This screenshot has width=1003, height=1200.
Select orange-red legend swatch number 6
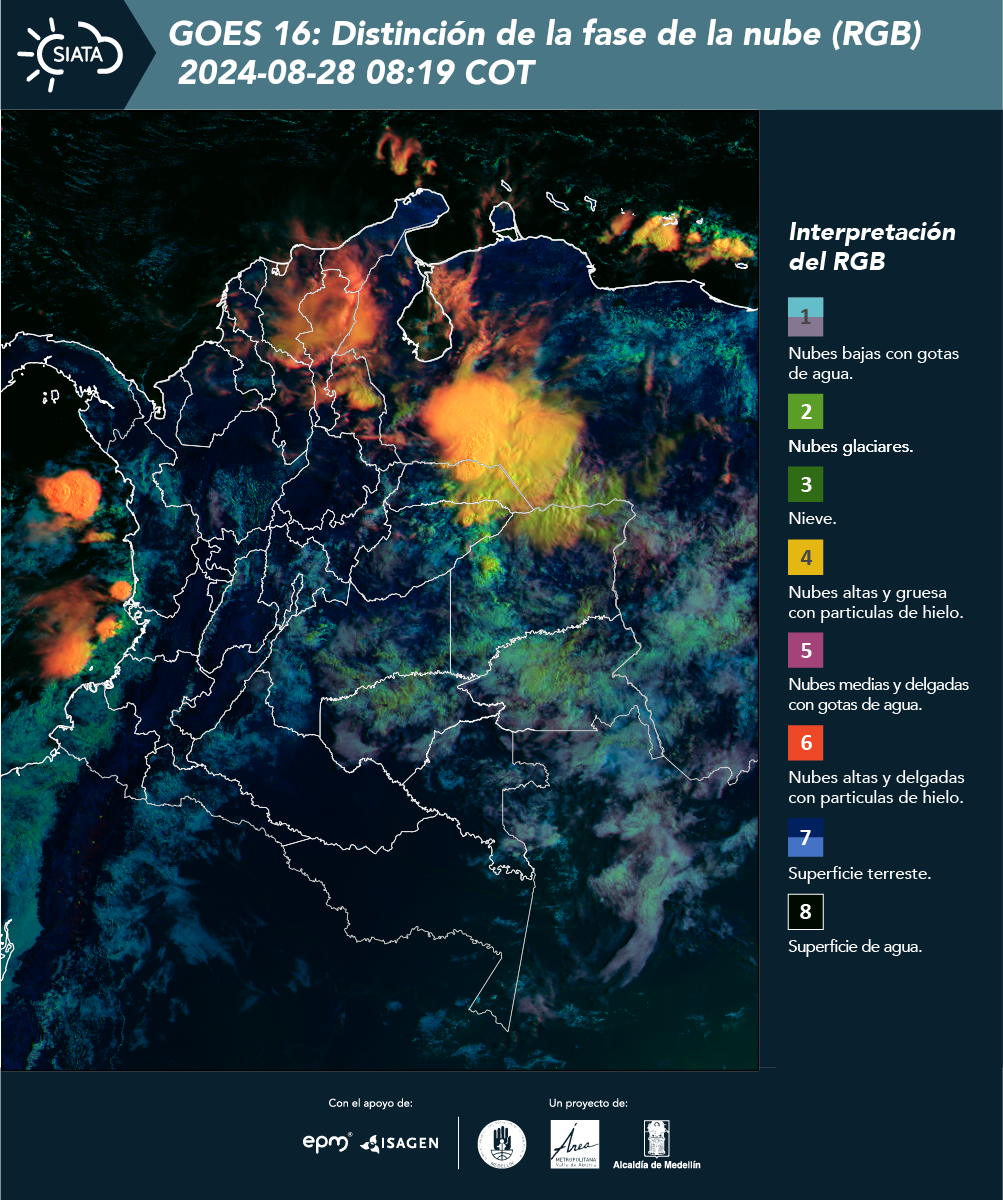click(x=805, y=743)
